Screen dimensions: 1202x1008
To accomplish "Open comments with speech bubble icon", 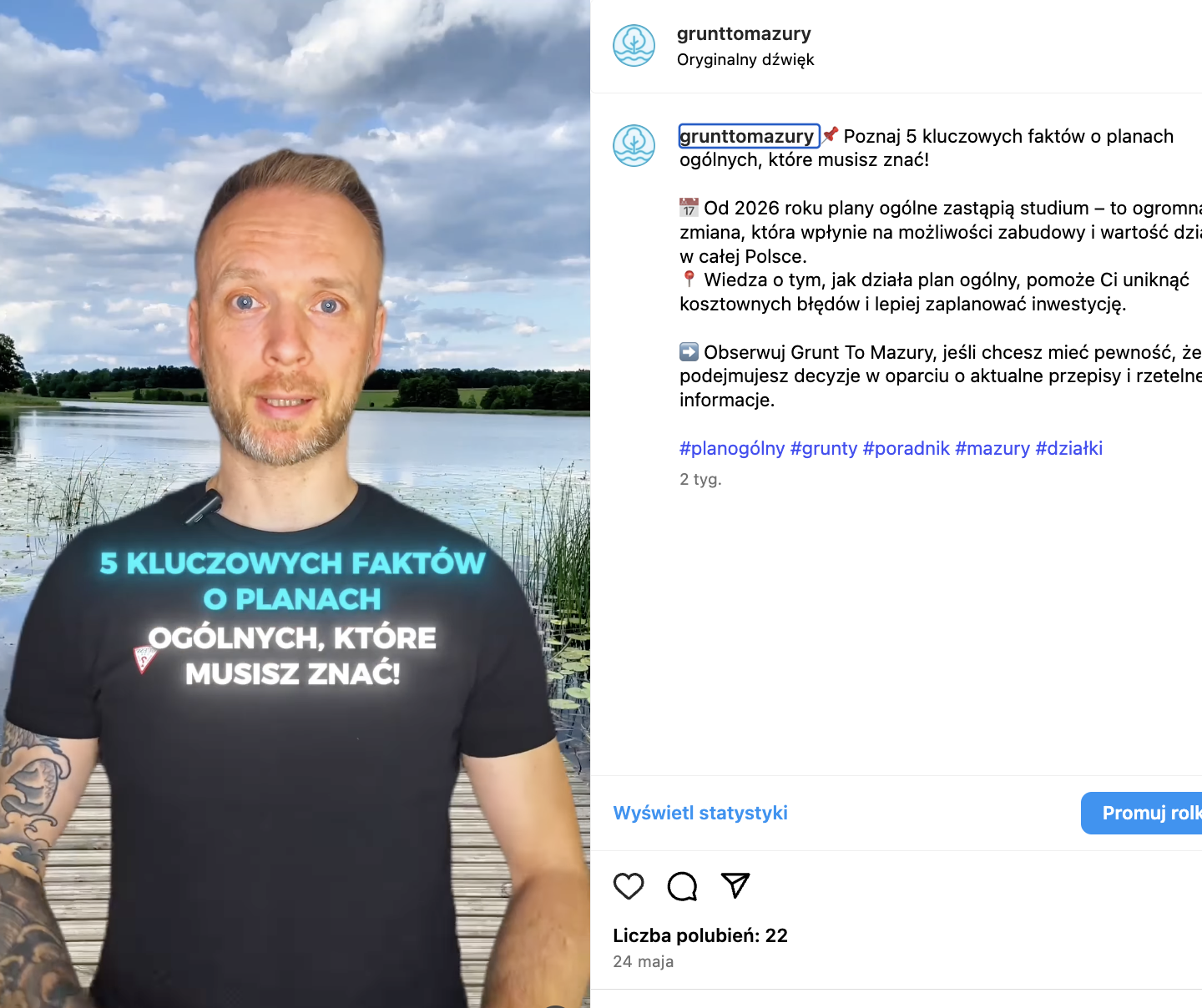I will (x=682, y=885).
